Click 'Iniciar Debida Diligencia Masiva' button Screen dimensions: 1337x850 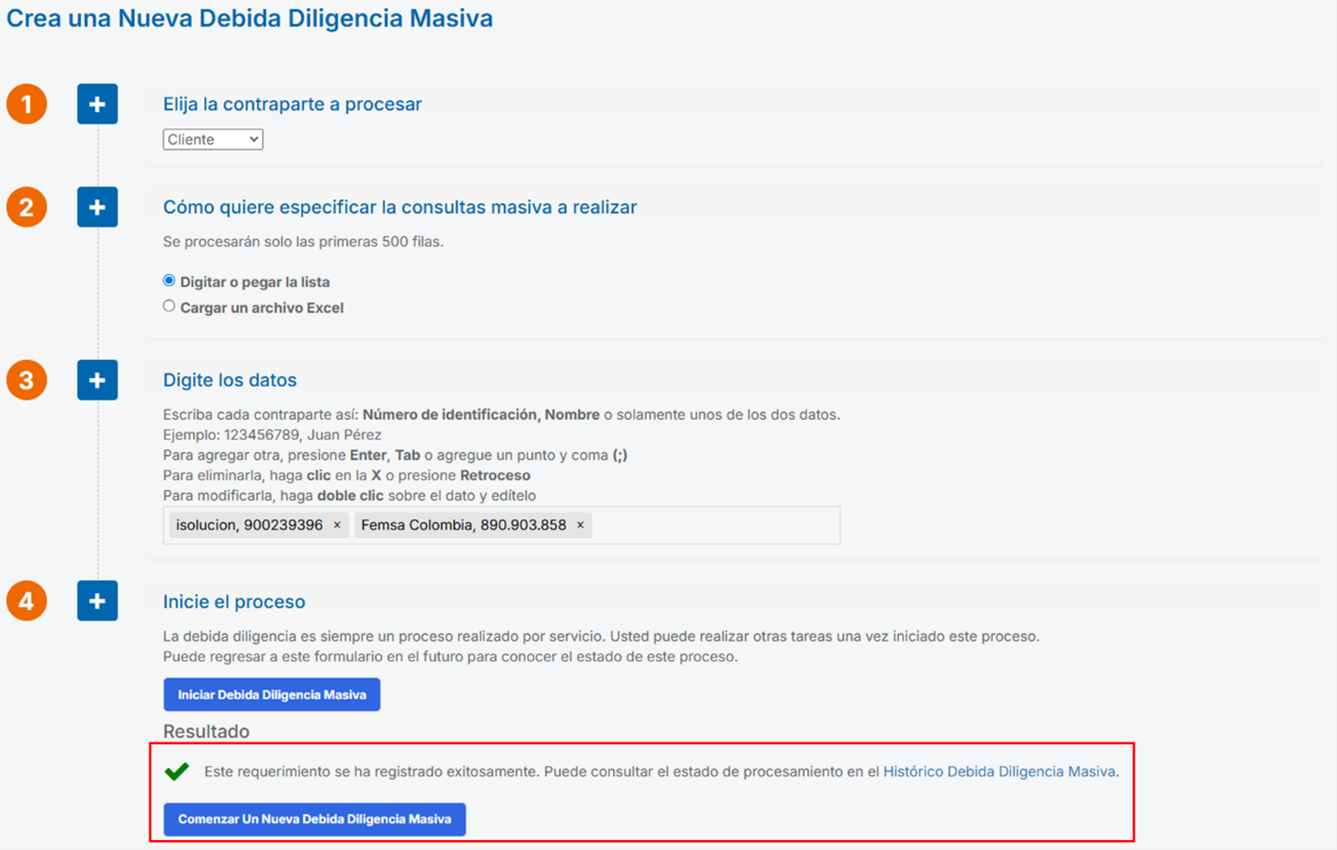[x=271, y=694]
